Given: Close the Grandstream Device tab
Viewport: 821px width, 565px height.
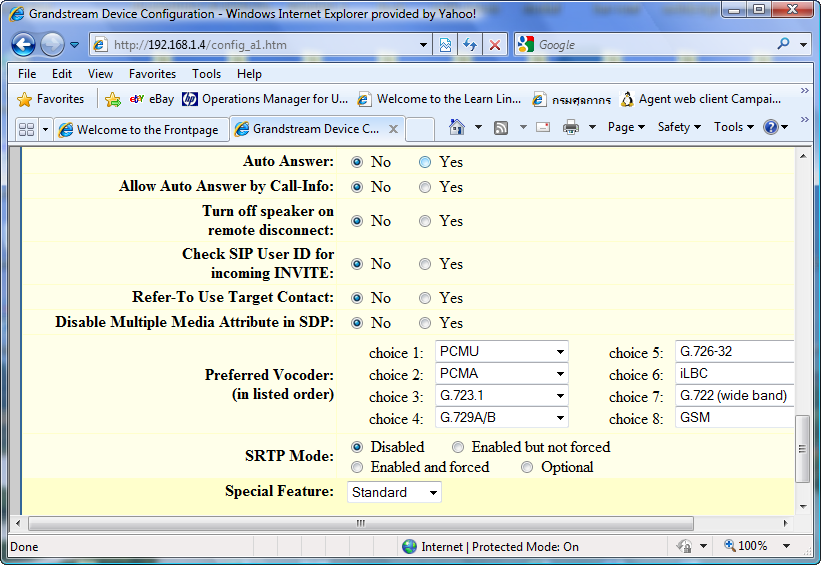Looking at the screenshot, I should pyautogui.click(x=393, y=129).
